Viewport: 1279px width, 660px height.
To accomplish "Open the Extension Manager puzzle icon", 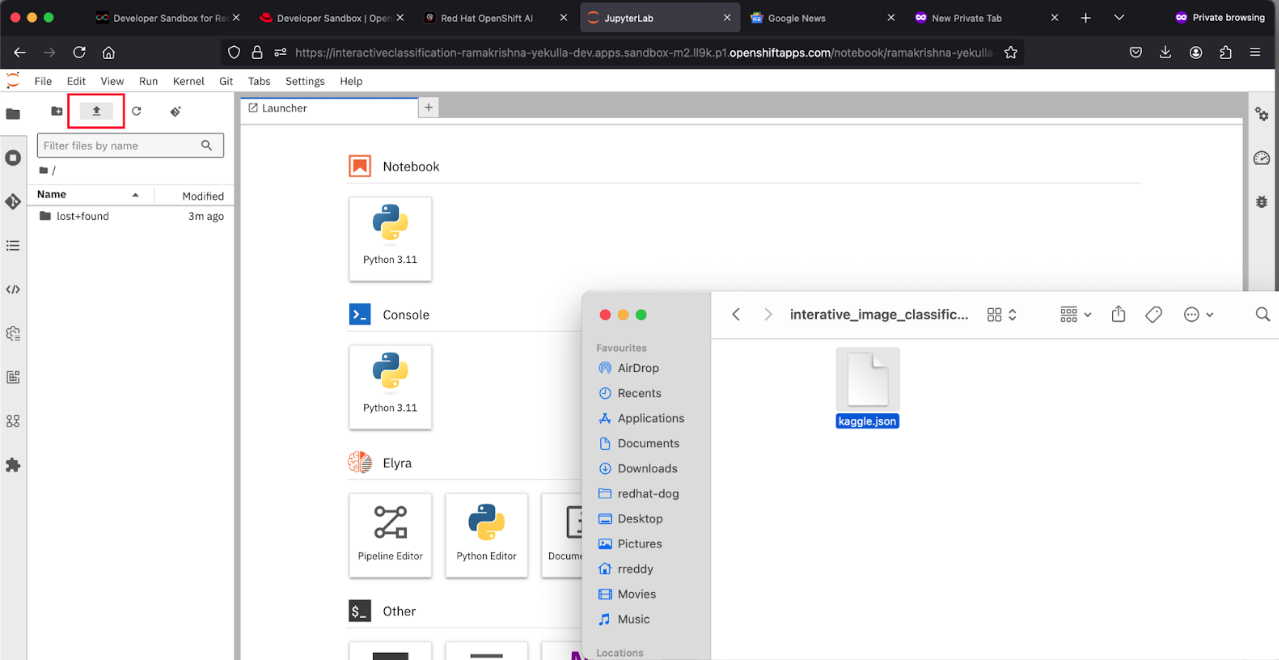I will point(13,465).
